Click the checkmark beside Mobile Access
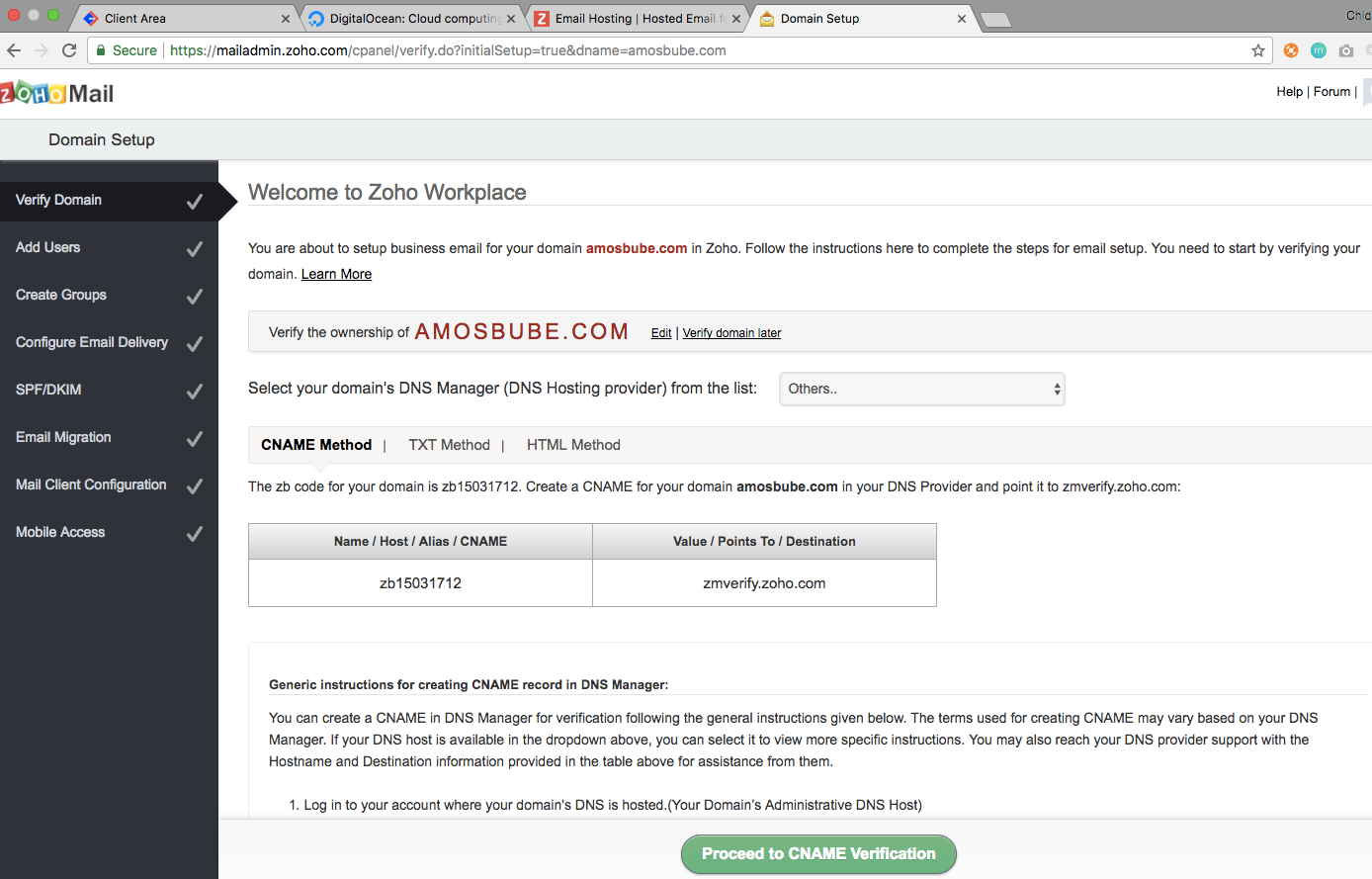Viewport: 1372px width, 879px height. point(195,534)
